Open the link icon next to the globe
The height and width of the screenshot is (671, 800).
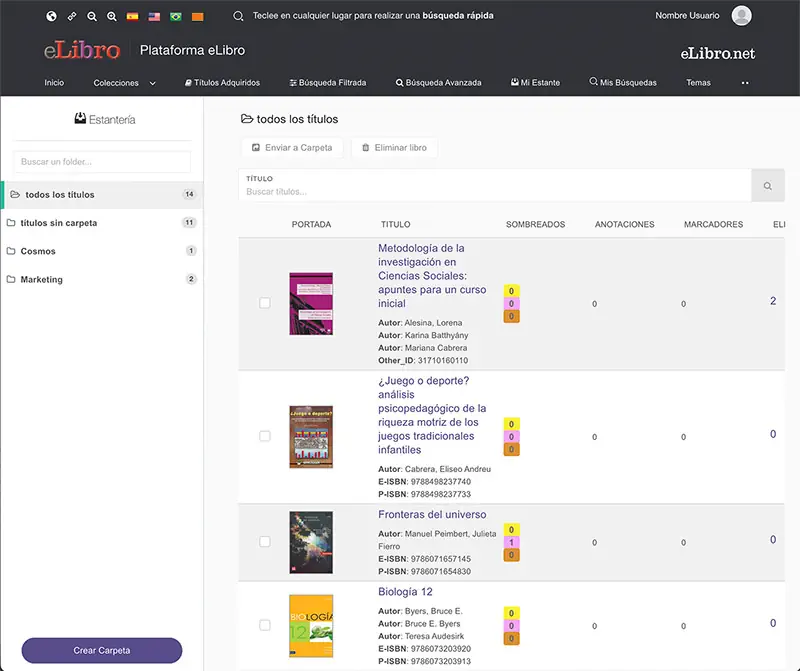(x=71, y=16)
